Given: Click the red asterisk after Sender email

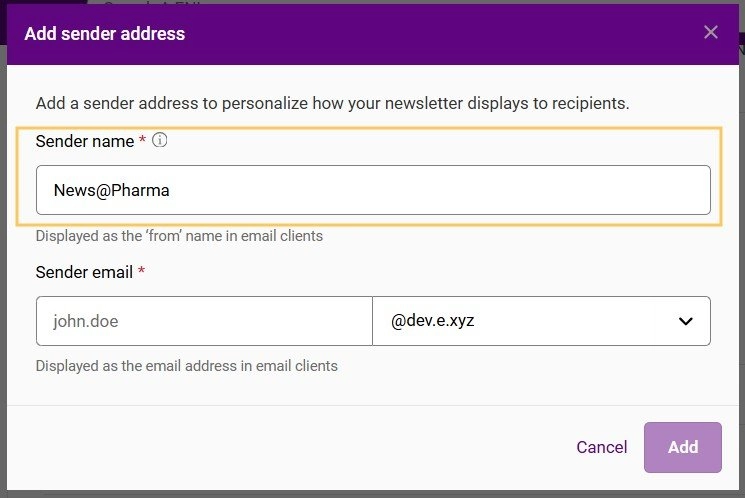Looking at the screenshot, I should click(x=143, y=272).
